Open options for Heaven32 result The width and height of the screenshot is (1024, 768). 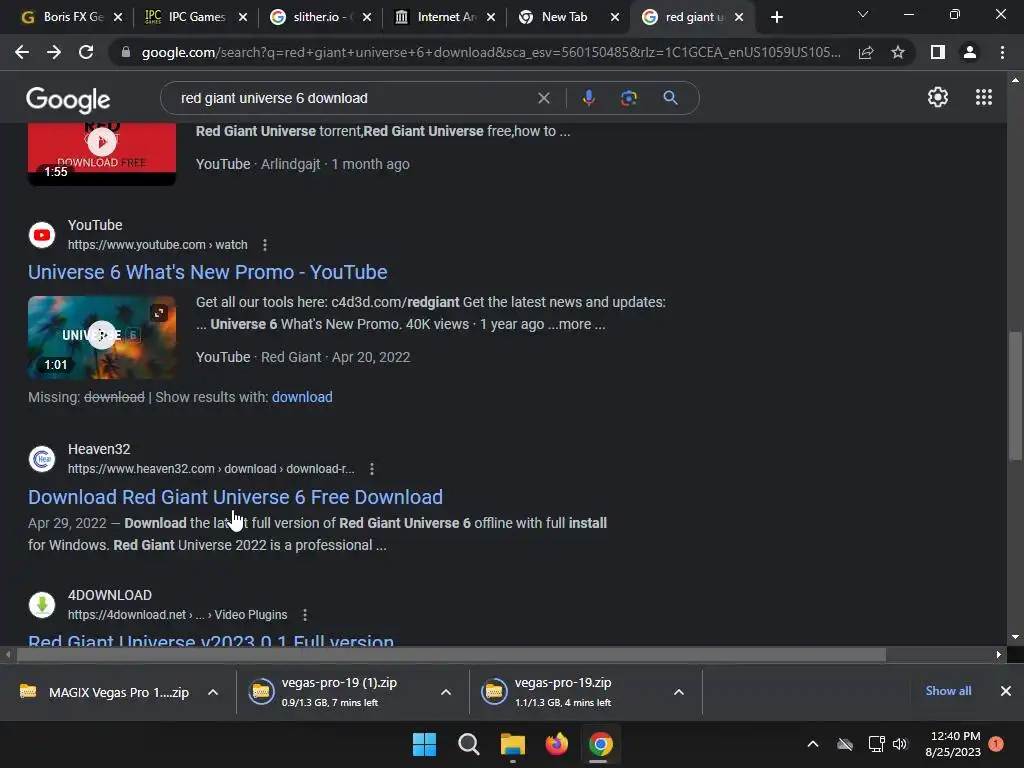tap(372, 469)
